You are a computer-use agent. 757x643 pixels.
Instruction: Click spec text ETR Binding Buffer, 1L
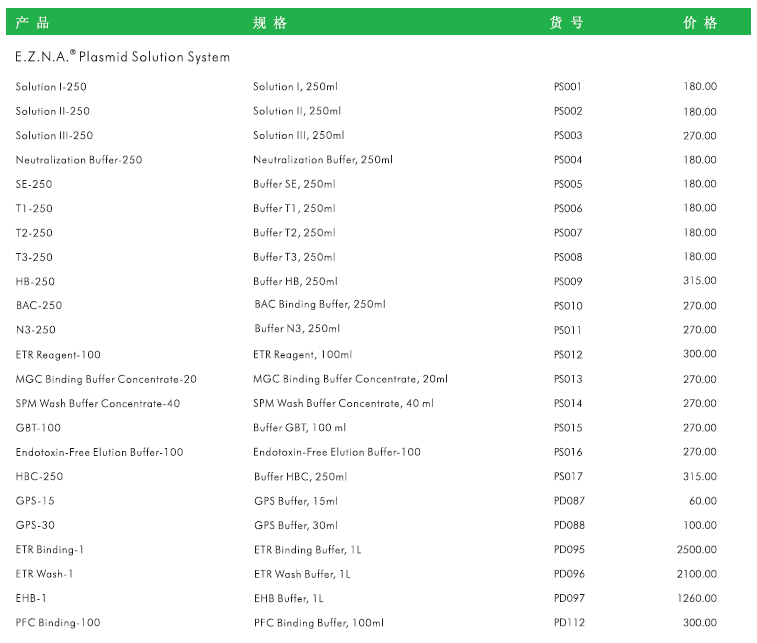(x=308, y=550)
